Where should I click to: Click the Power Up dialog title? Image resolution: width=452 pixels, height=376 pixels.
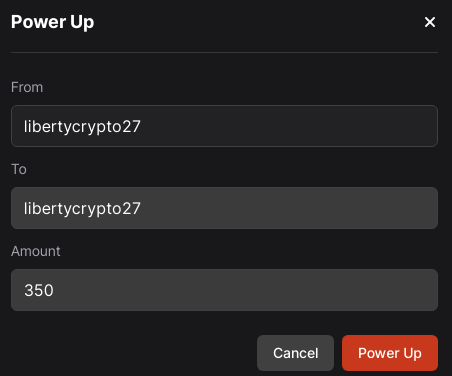52,22
